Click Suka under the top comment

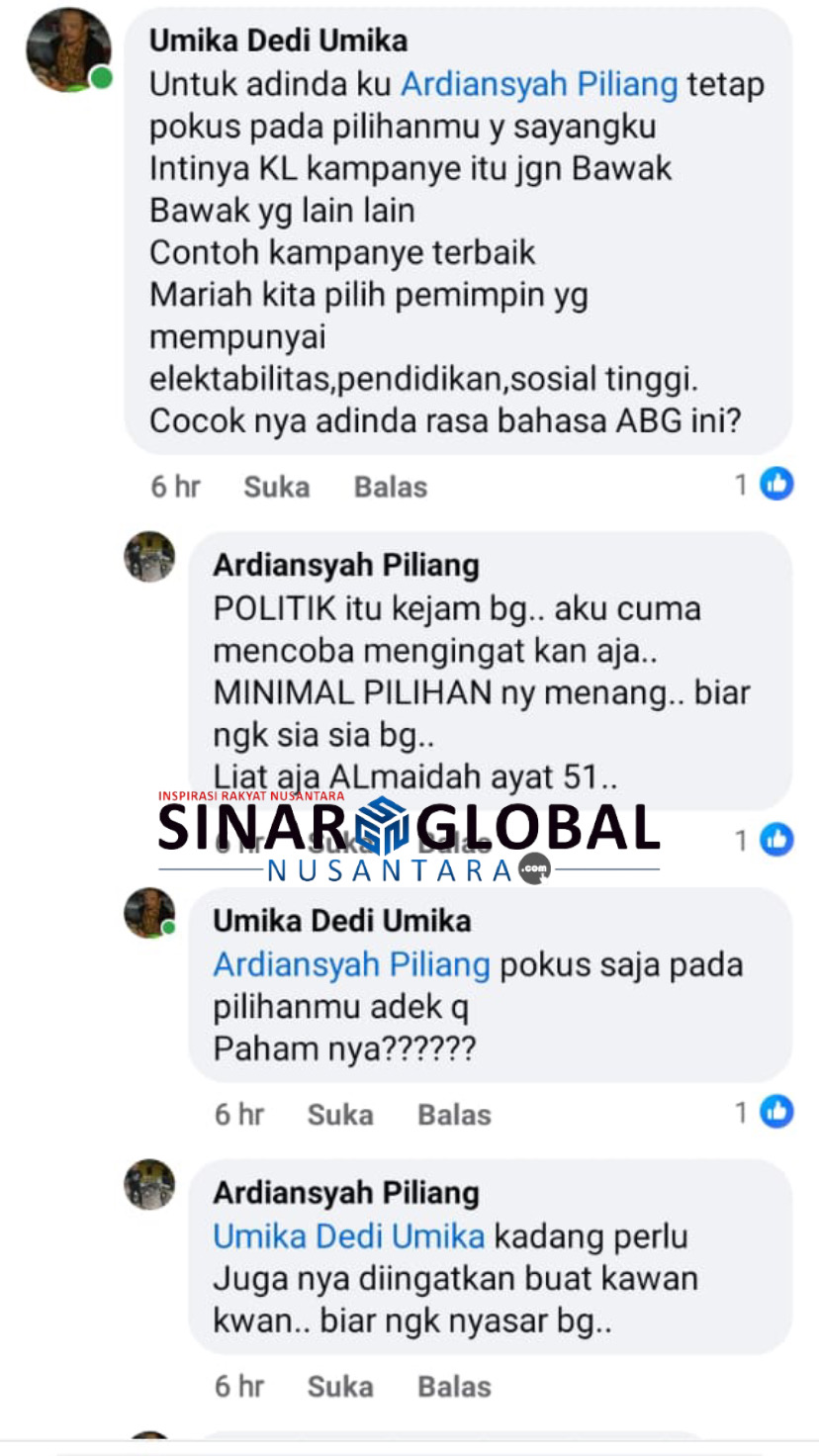[277, 487]
